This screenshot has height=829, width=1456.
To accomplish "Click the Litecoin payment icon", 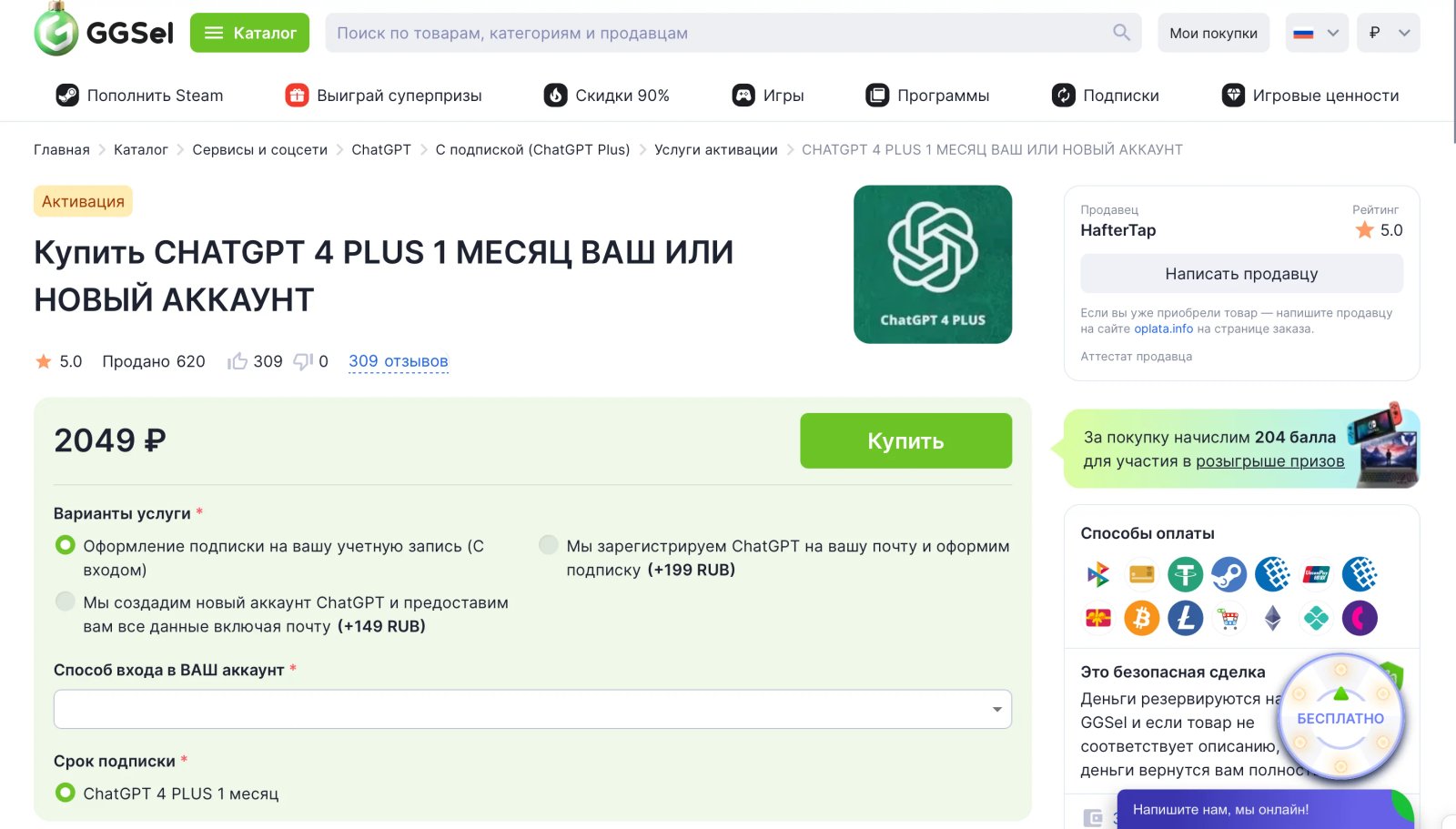I will point(1185,619).
